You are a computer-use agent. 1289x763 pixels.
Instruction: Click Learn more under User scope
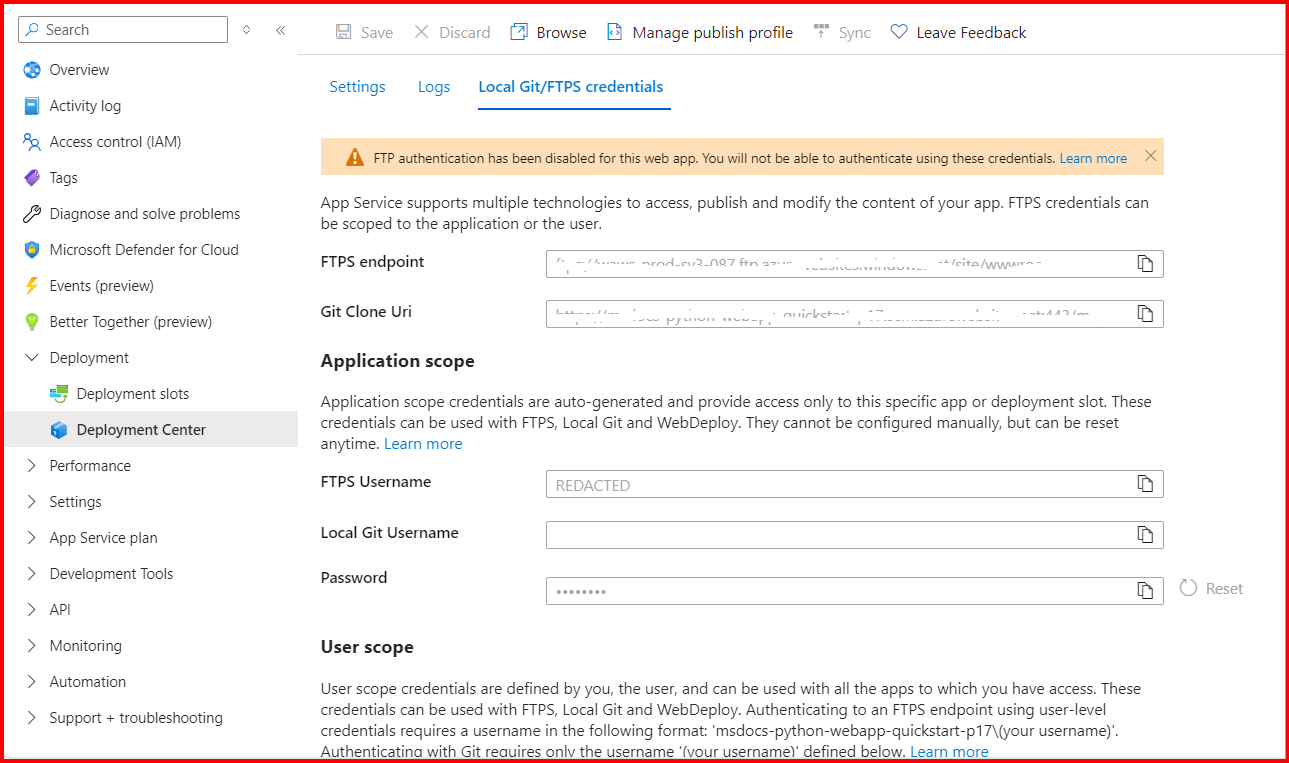point(949,752)
